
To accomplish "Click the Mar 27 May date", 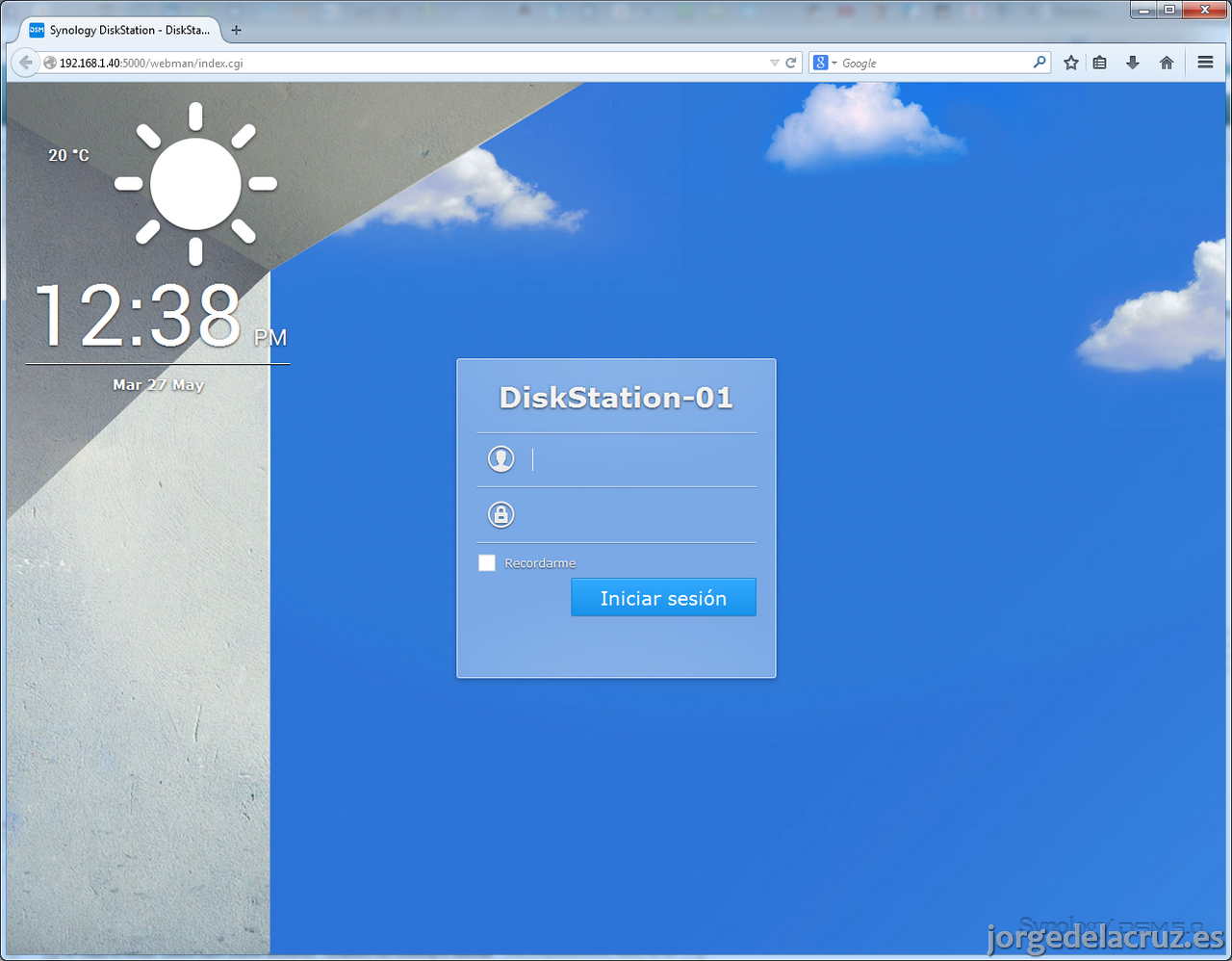I will tap(158, 384).
